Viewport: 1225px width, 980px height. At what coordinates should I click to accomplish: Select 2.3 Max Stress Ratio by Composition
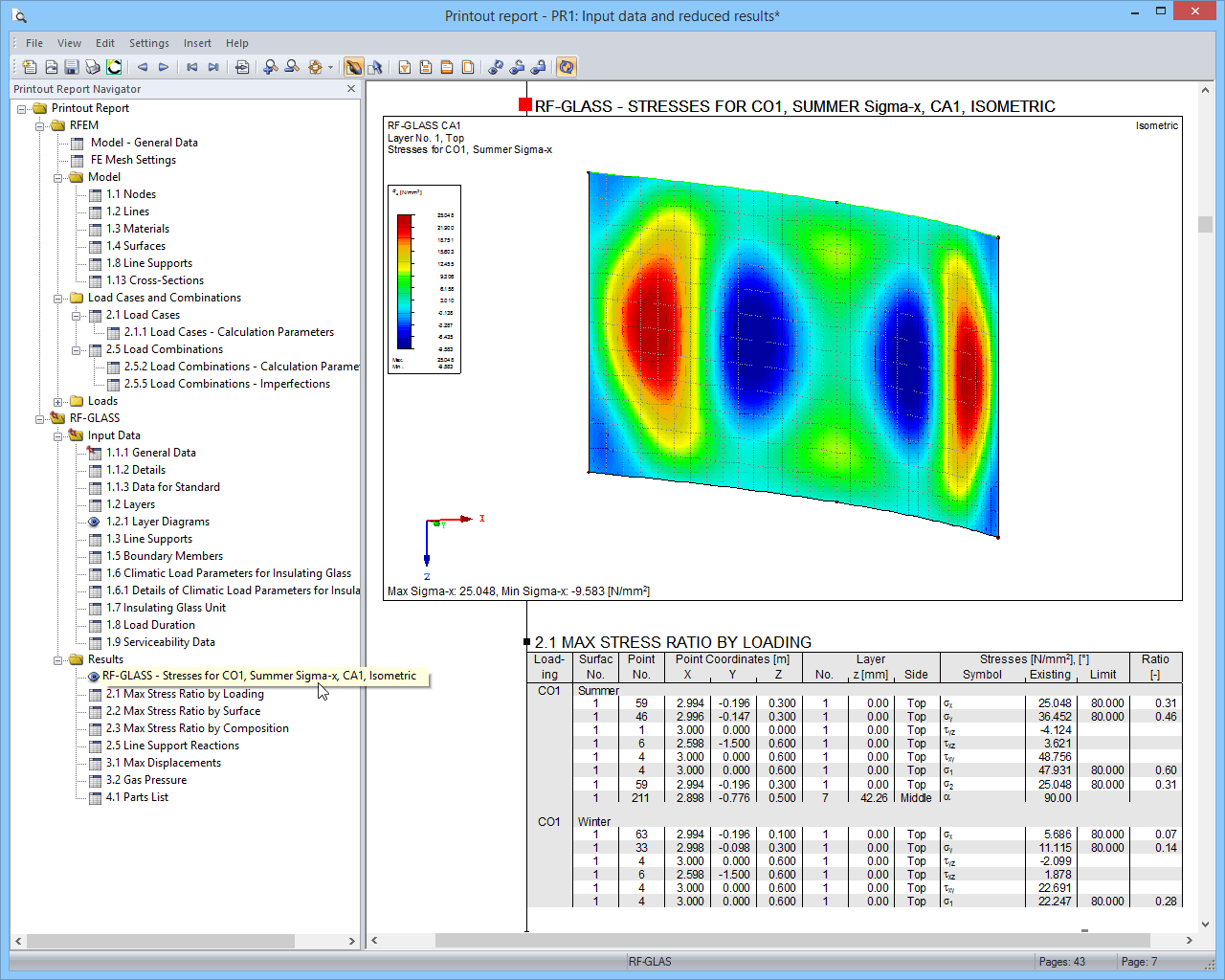[x=197, y=728]
